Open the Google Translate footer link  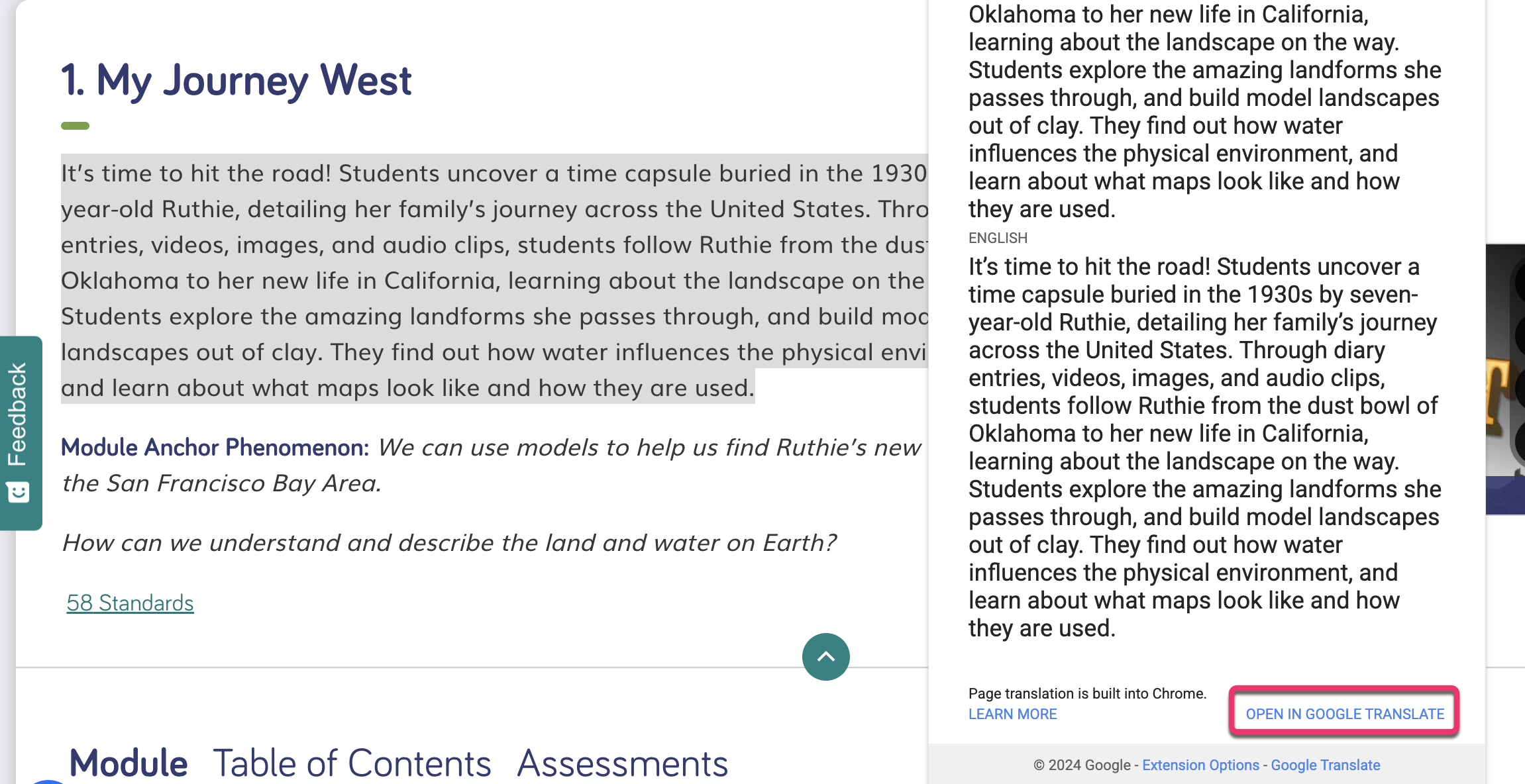point(1325,765)
